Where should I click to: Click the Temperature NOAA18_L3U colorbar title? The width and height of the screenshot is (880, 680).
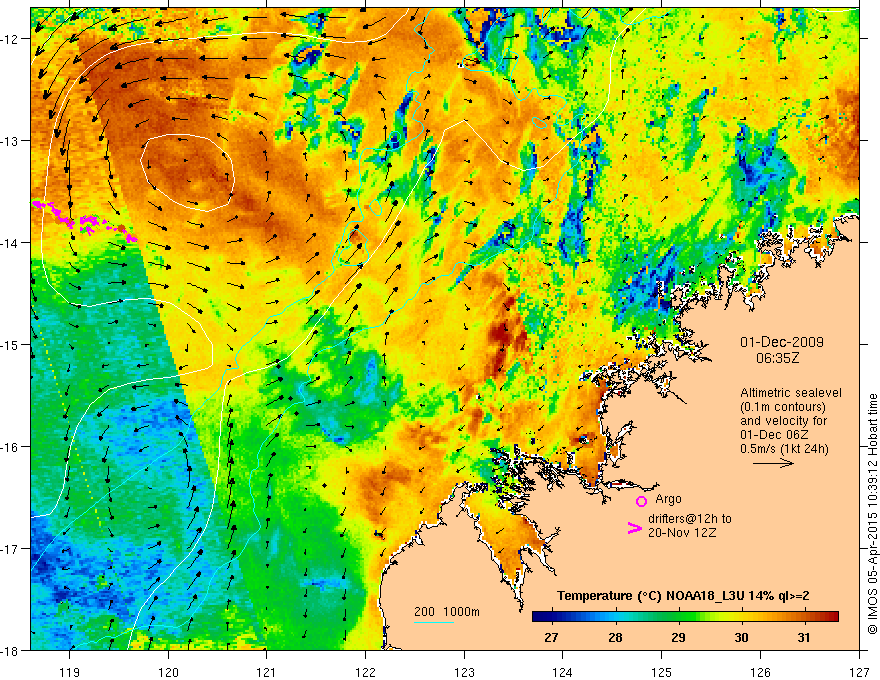tap(683, 596)
